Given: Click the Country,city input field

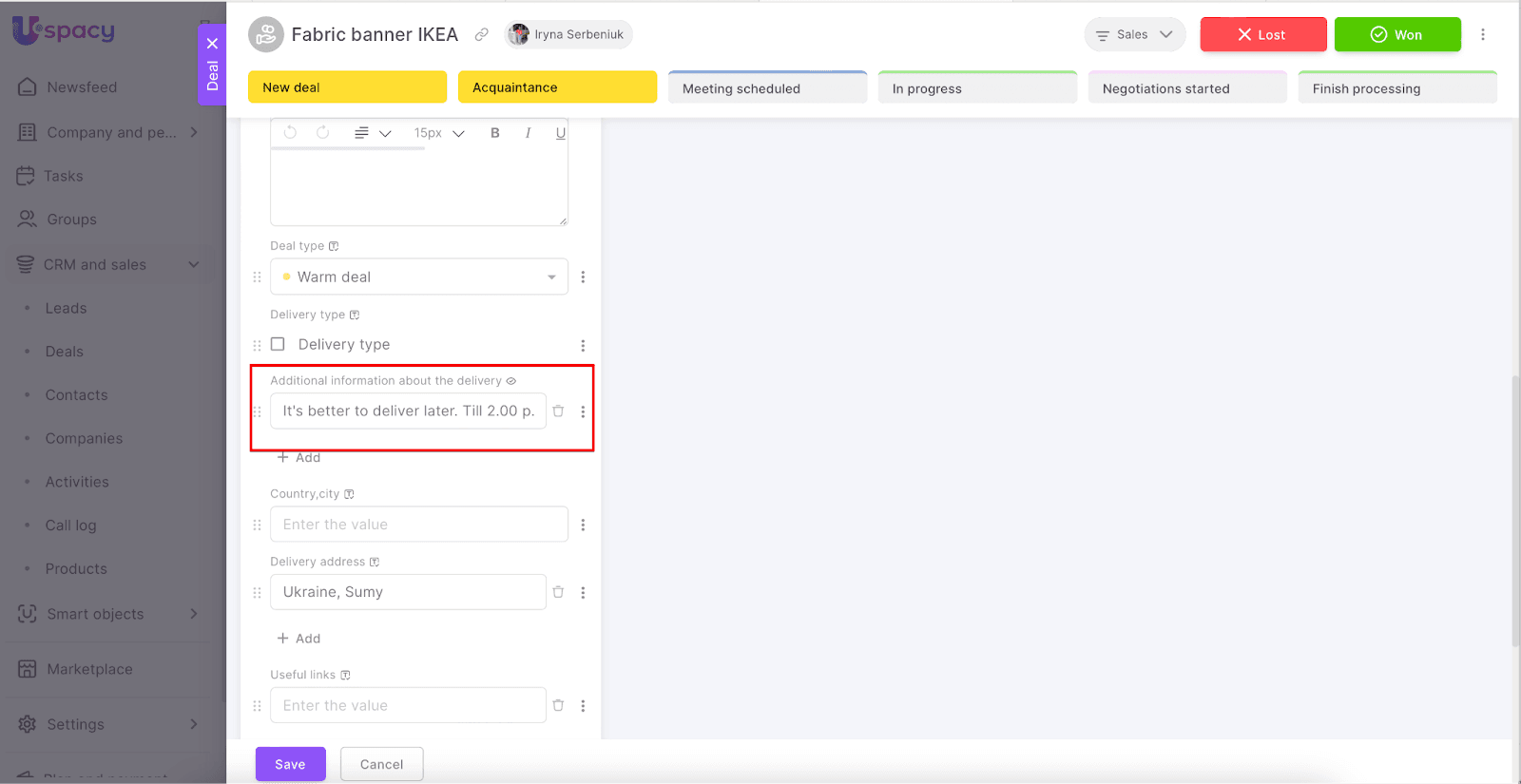Looking at the screenshot, I should (418, 525).
